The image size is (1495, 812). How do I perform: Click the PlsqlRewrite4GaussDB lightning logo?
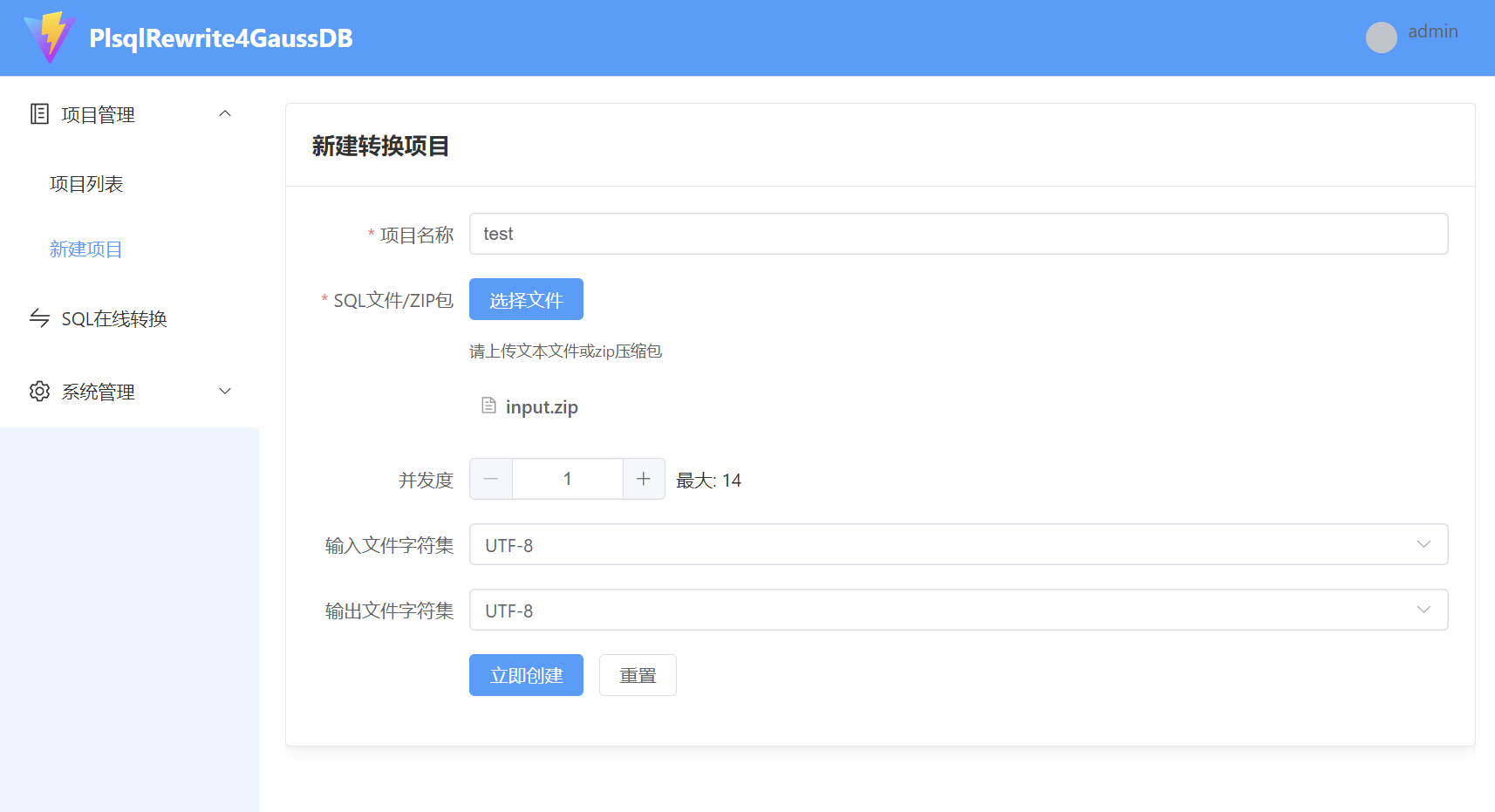point(50,38)
